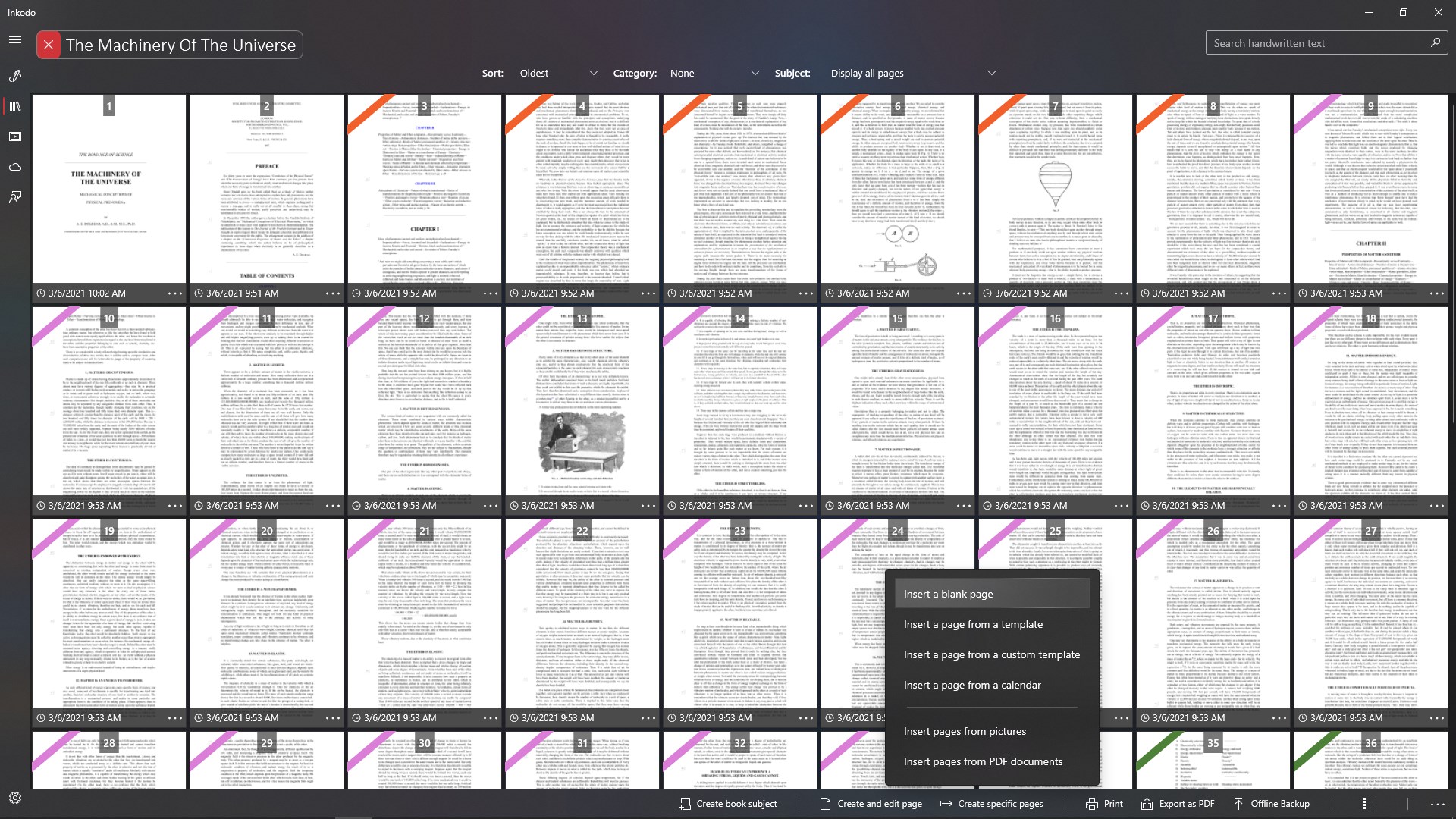Click page 1 timestamp 3/6/2021 10:02 AM
Viewport: 1456px width, 819px height.
coord(86,293)
